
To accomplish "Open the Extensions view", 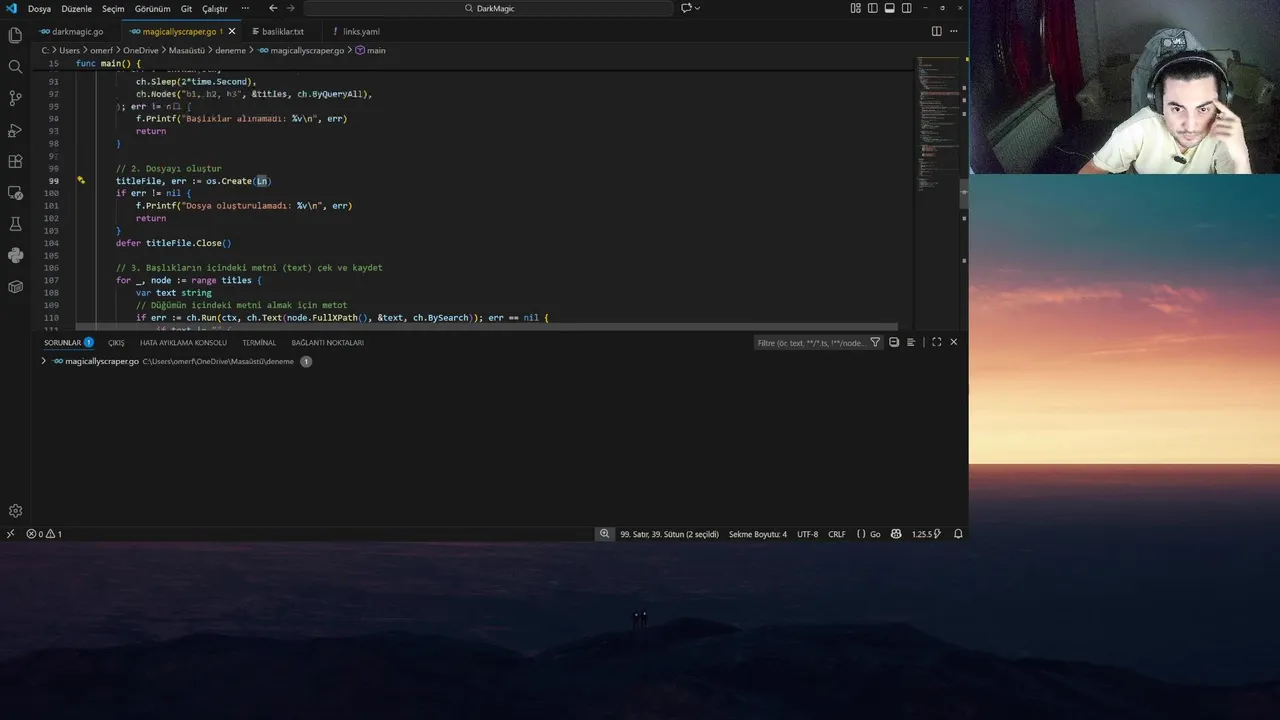I will point(15,161).
